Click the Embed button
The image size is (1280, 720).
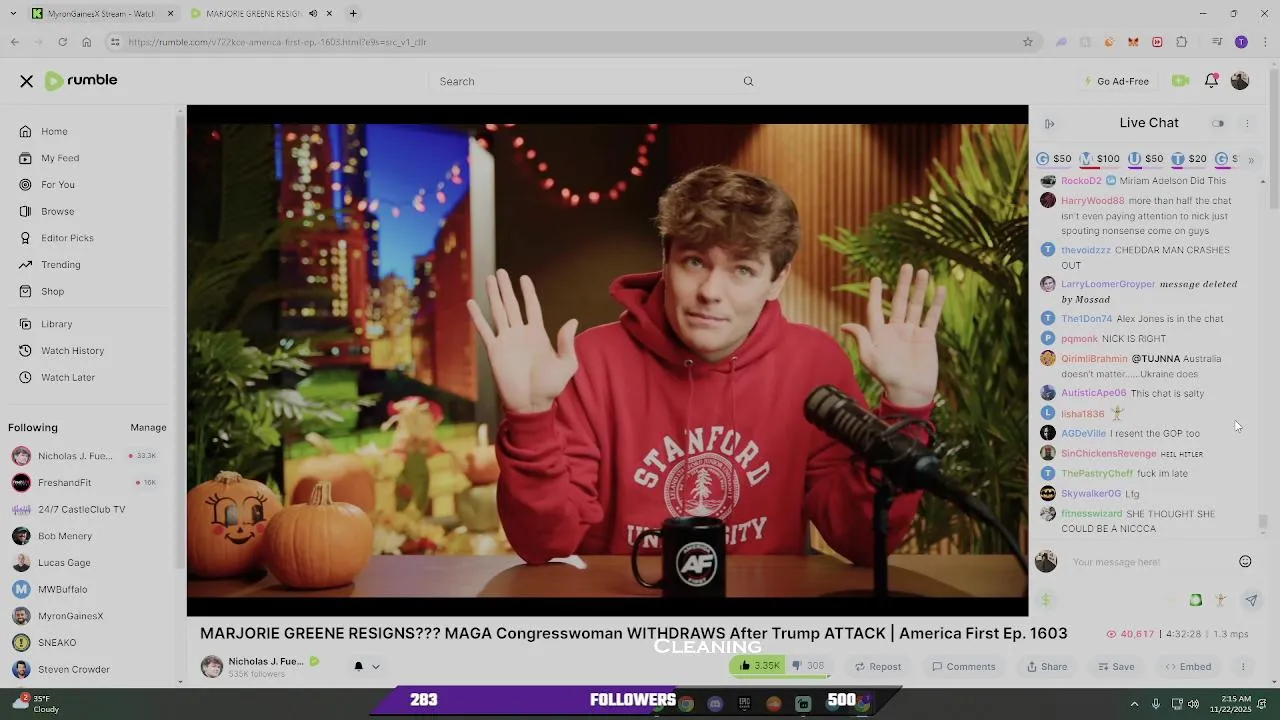[x=1188, y=667]
